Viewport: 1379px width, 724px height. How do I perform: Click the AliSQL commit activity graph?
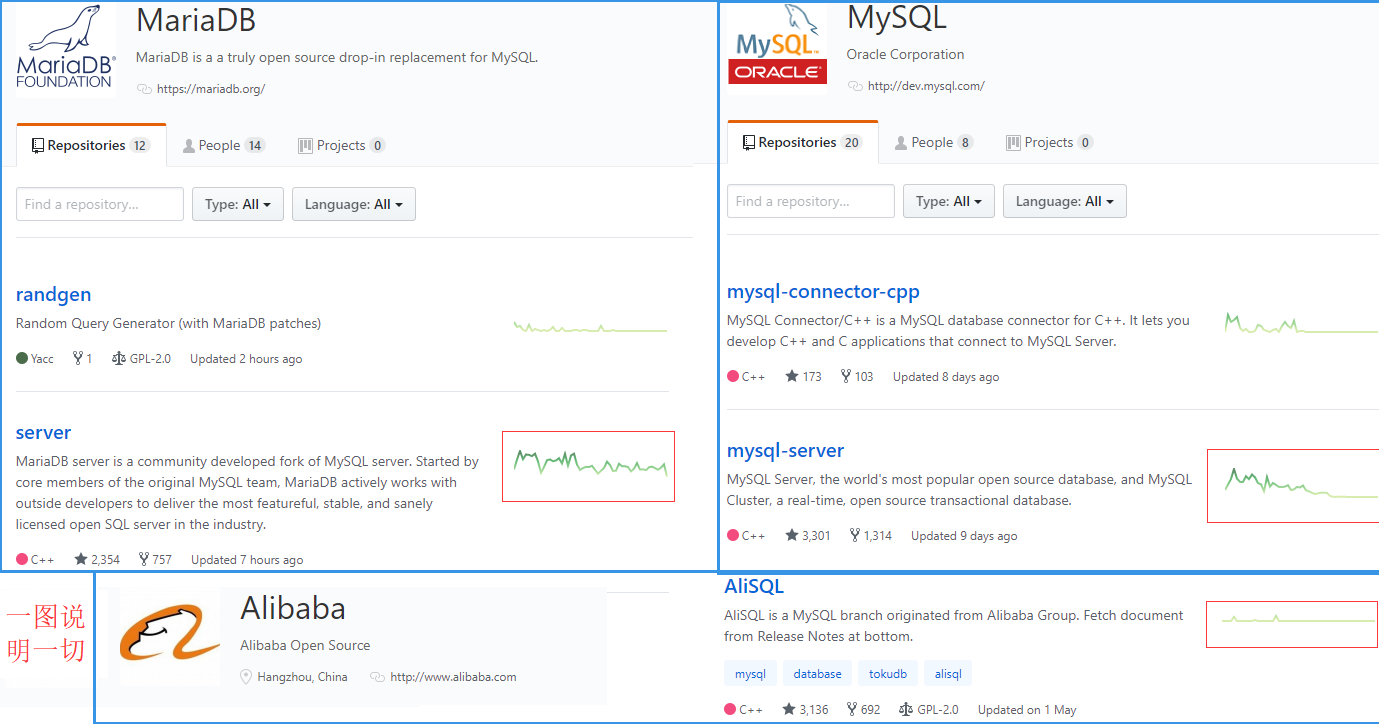pyautogui.click(x=1293, y=625)
